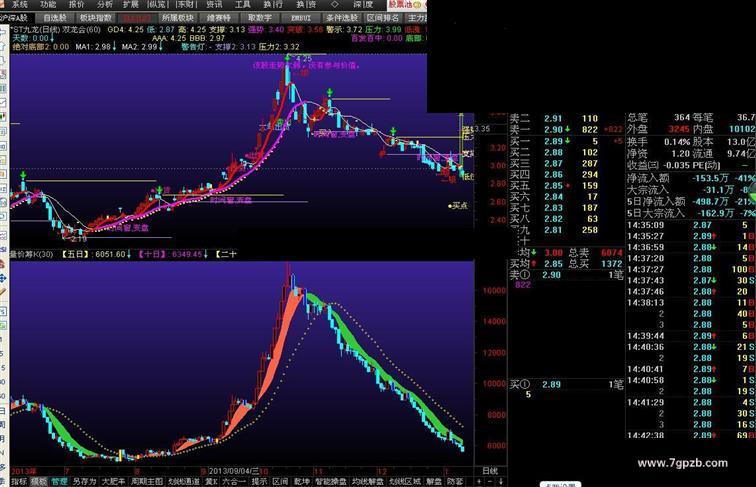
Task: Click the 另存为 button in the bottom bar
Action: coord(84,481)
